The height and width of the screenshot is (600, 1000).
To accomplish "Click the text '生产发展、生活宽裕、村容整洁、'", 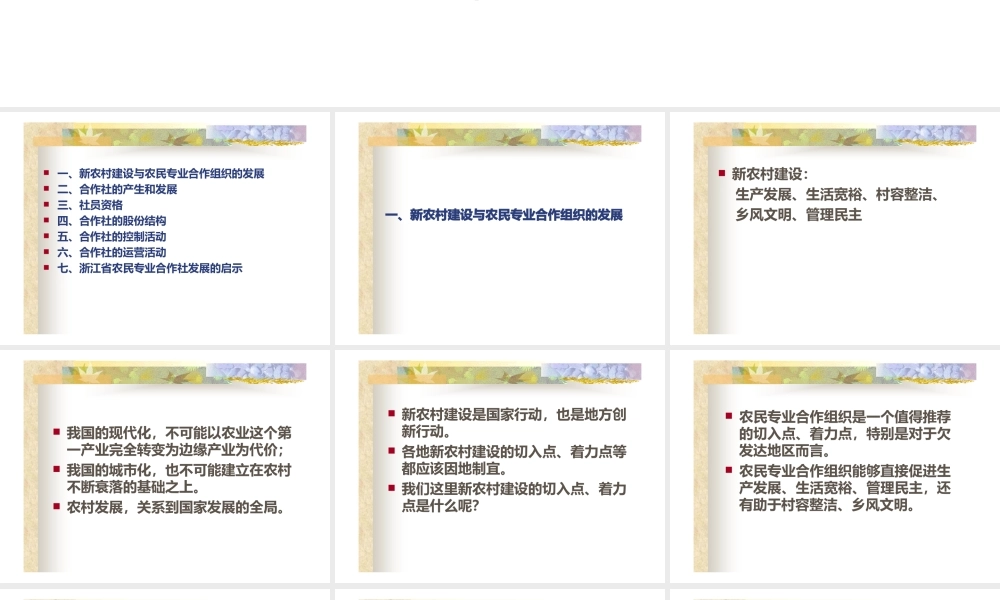I will pyautogui.click(x=837, y=194).
